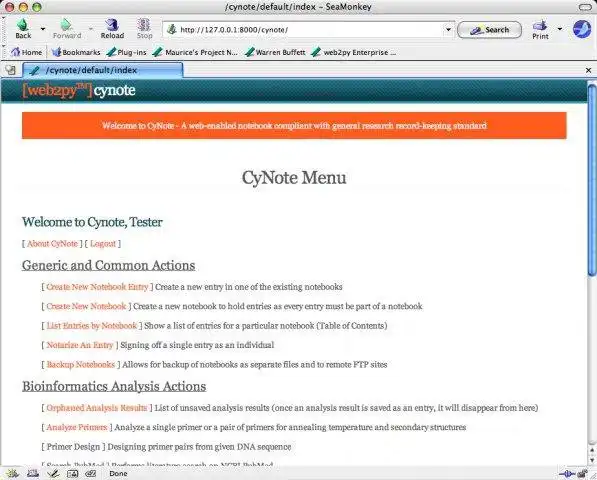Open Composer icon in status bar
597x480 pixels.
point(53,474)
